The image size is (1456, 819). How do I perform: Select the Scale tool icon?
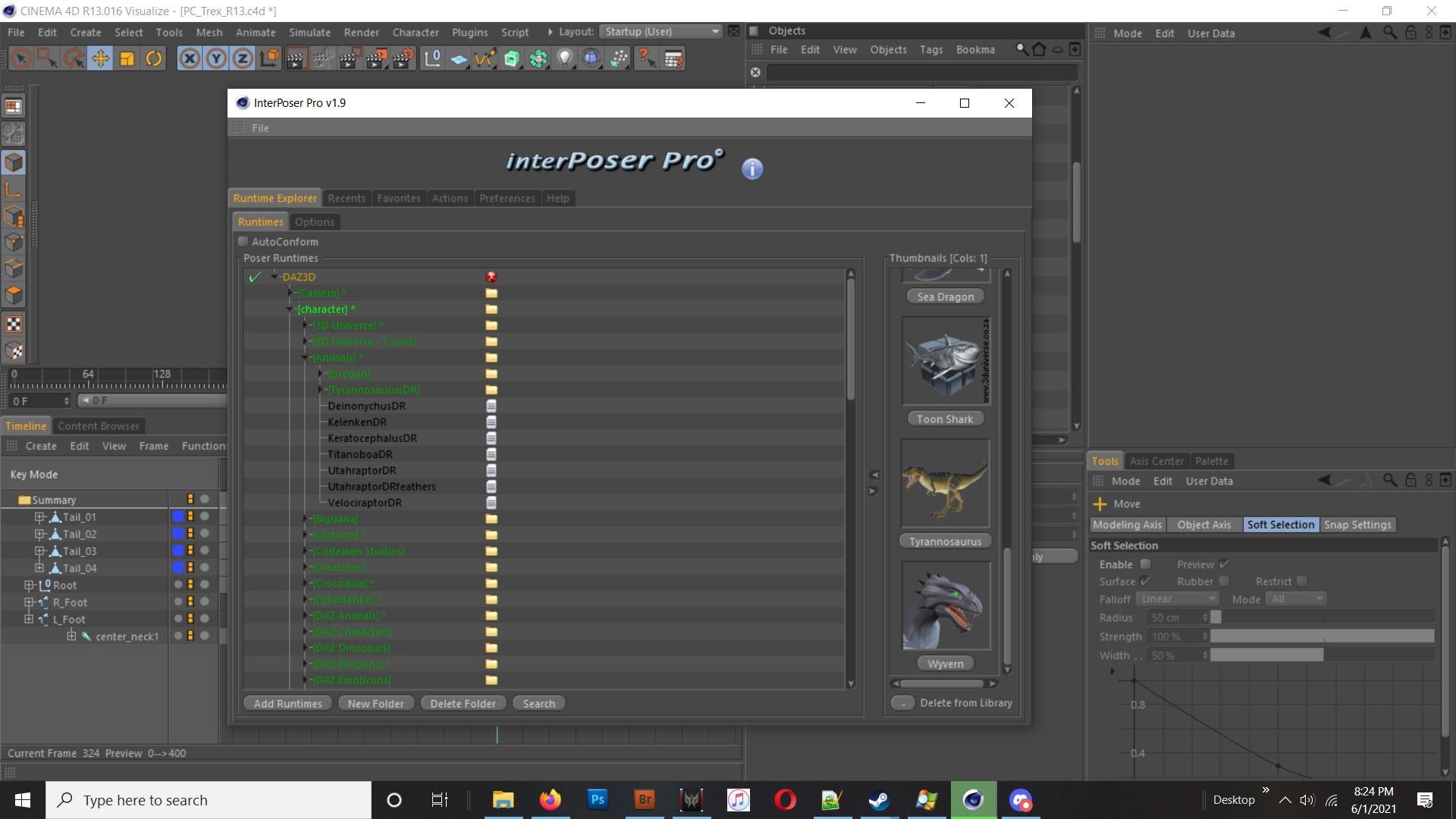pyautogui.click(x=127, y=58)
